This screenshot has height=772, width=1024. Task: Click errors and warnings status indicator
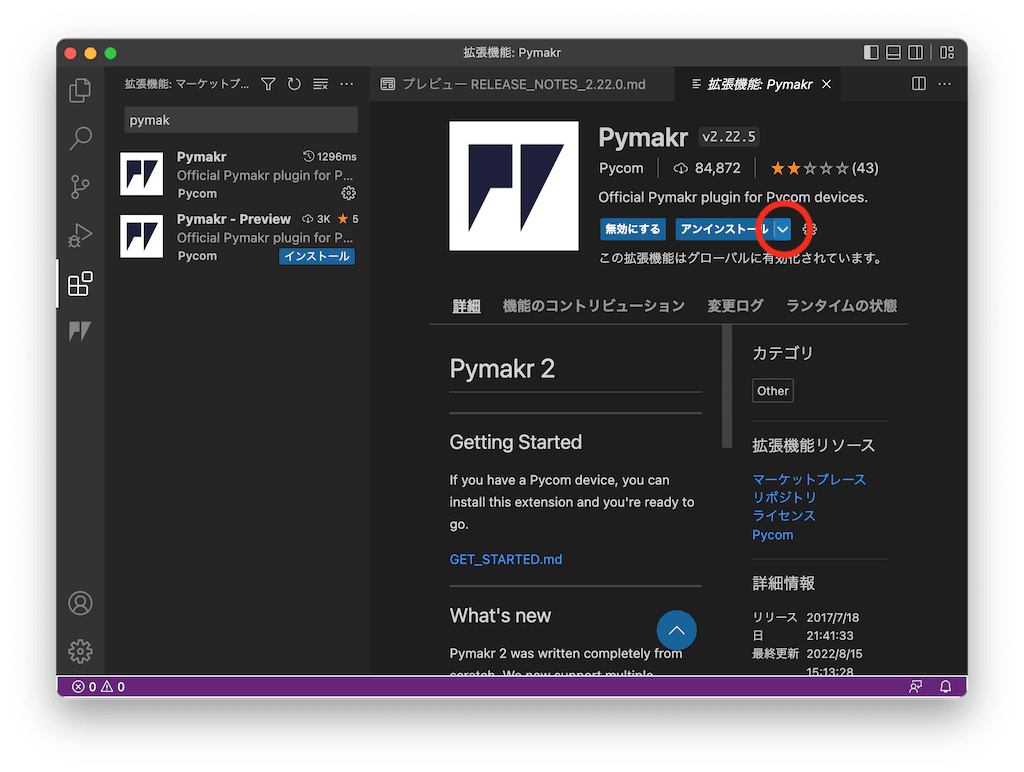pyautogui.click(x=98, y=686)
